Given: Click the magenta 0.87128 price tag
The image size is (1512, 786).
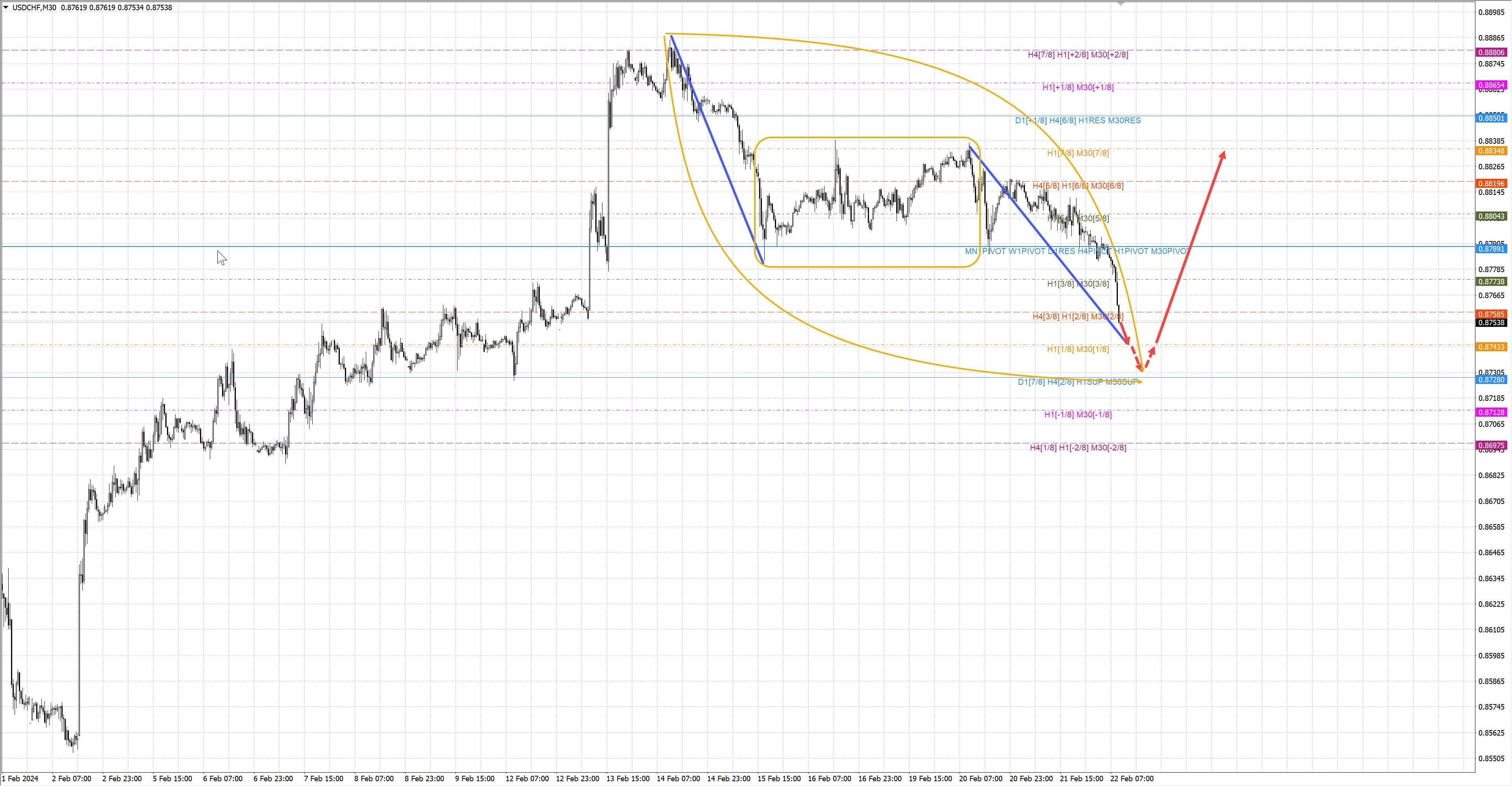Looking at the screenshot, I should 1491,412.
